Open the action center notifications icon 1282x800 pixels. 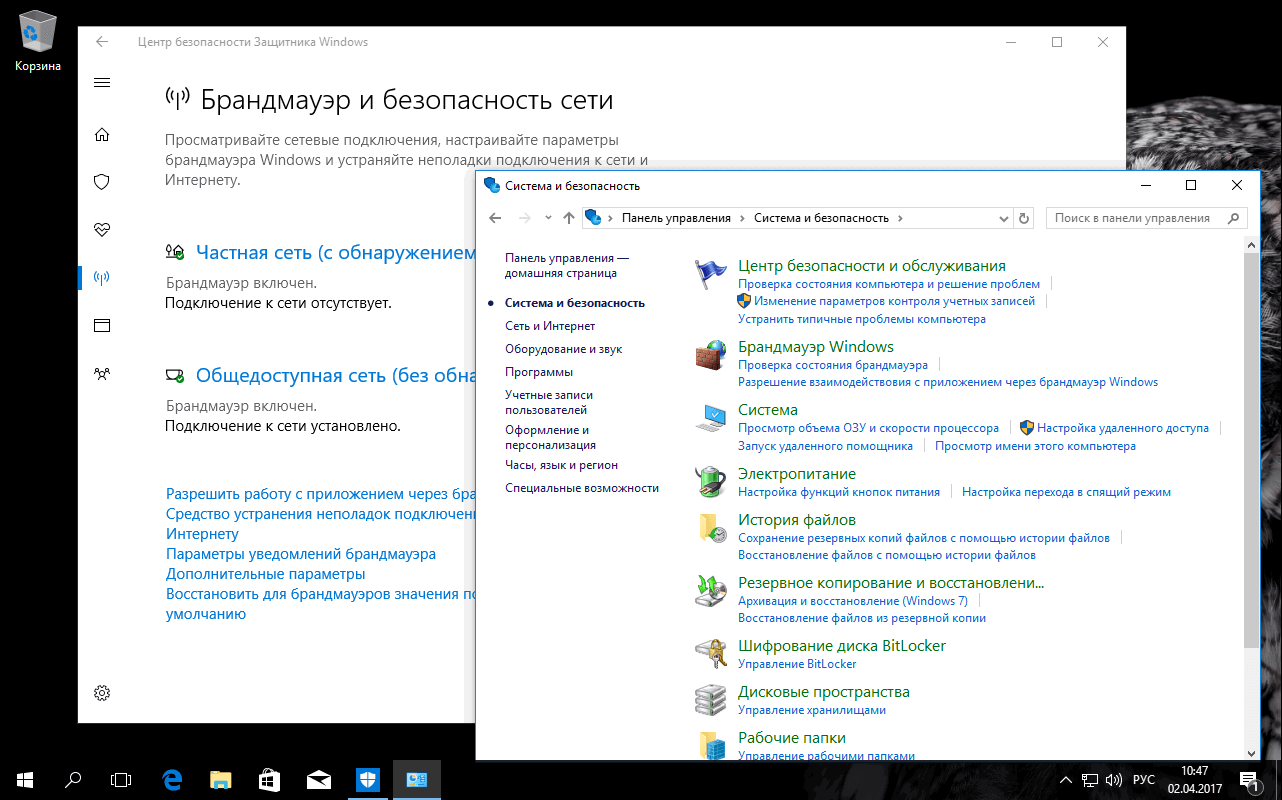point(1250,780)
